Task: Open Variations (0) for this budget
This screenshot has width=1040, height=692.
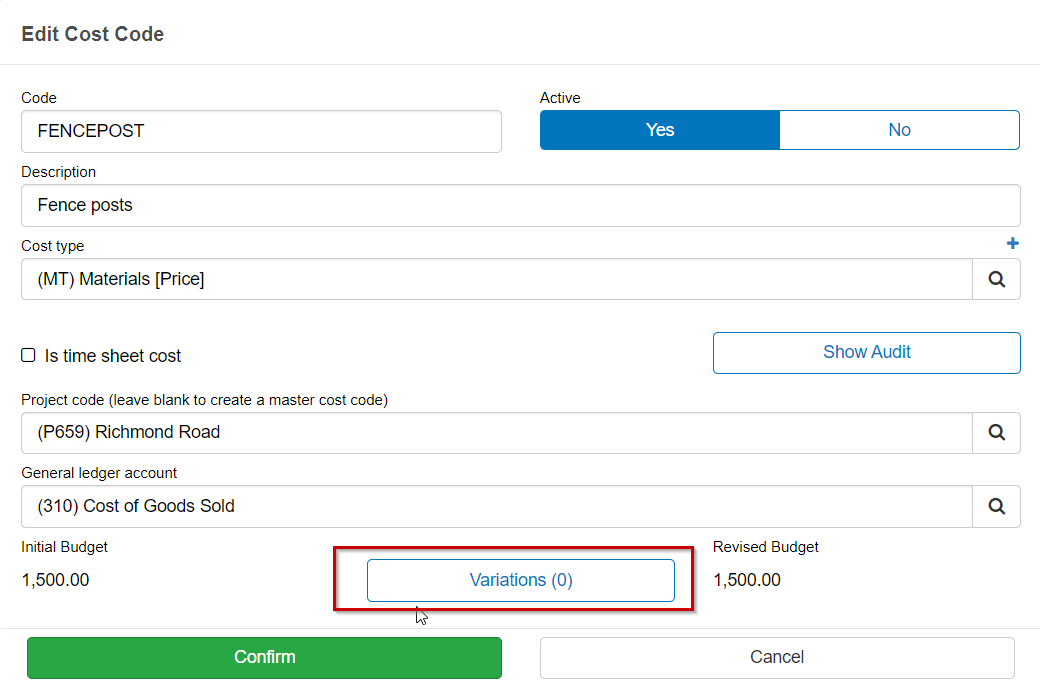Action: [x=521, y=581]
